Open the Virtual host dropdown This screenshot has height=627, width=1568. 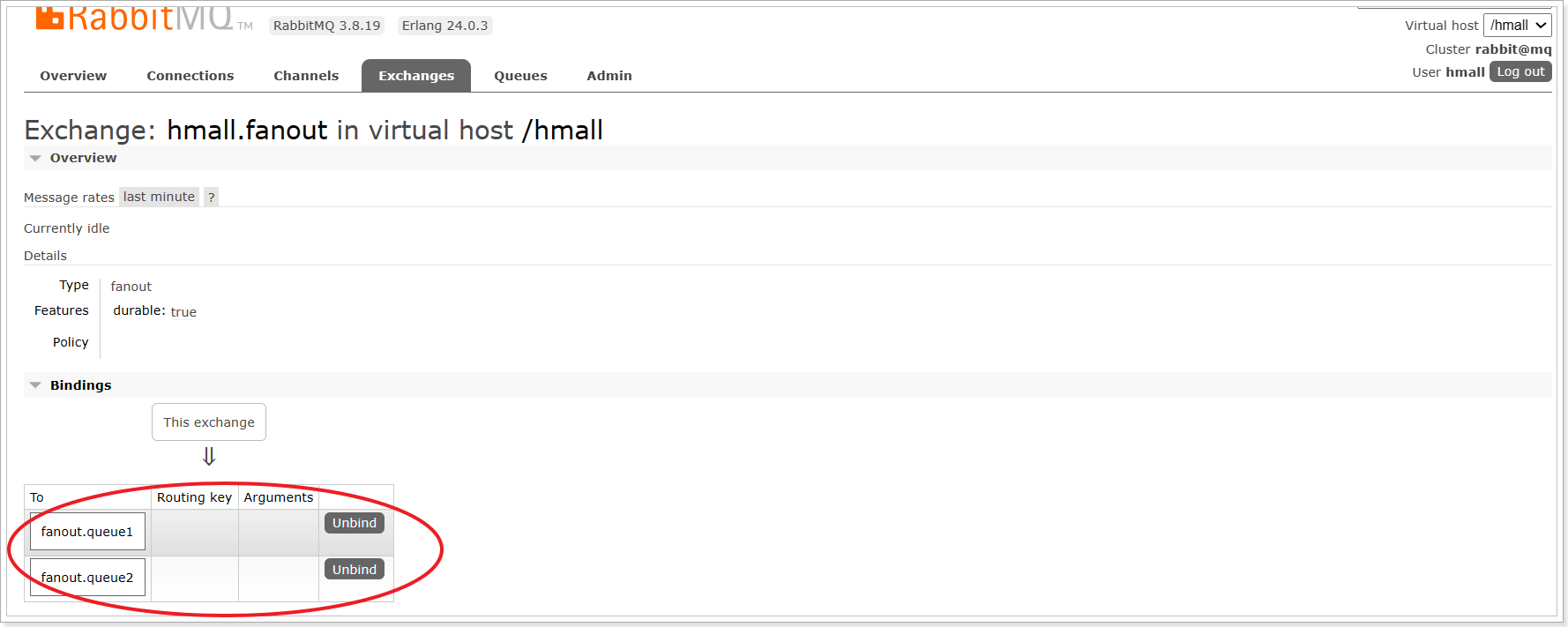click(x=1517, y=26)
